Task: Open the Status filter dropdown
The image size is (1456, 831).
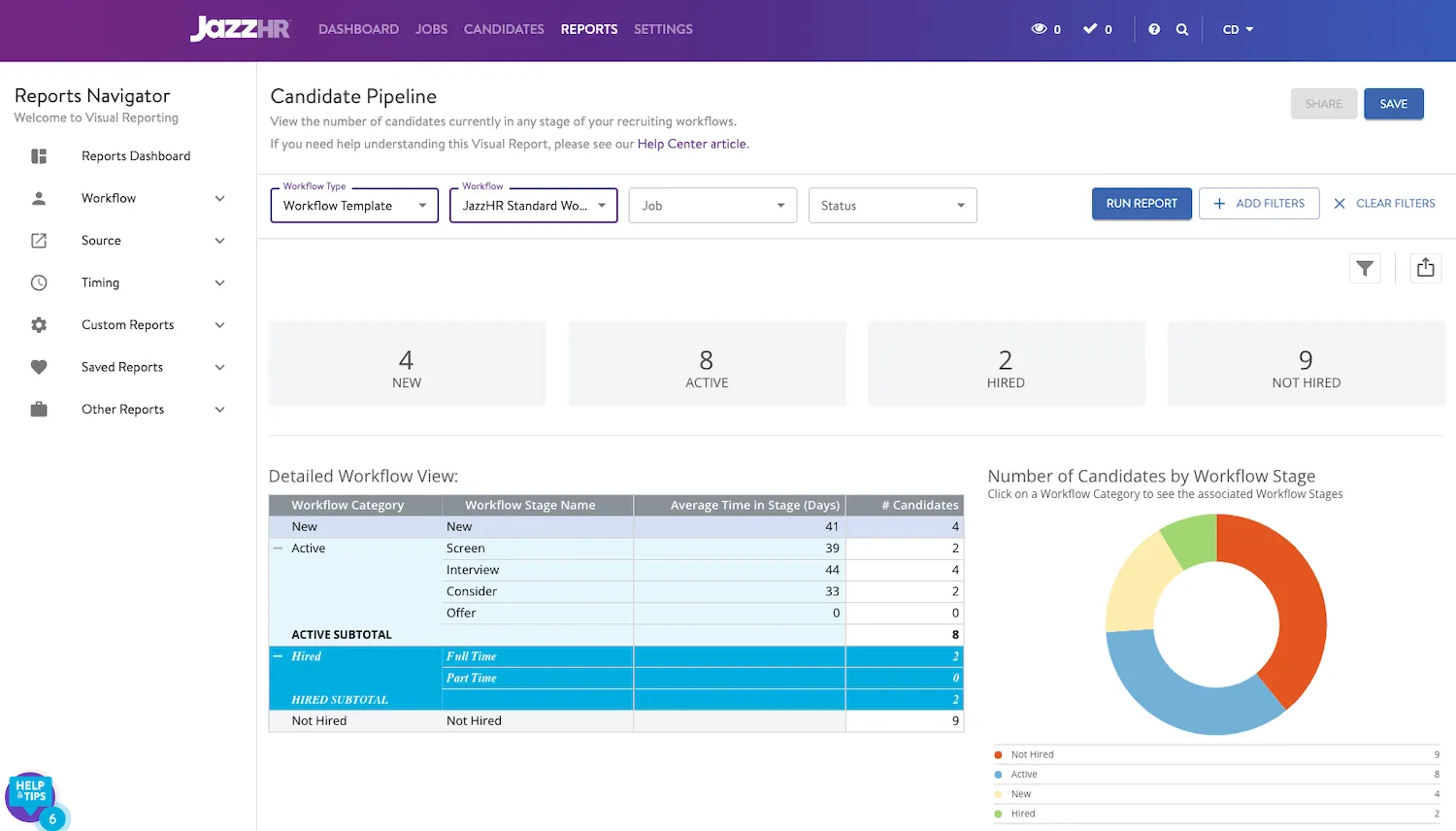Action: tap(892, 206)
